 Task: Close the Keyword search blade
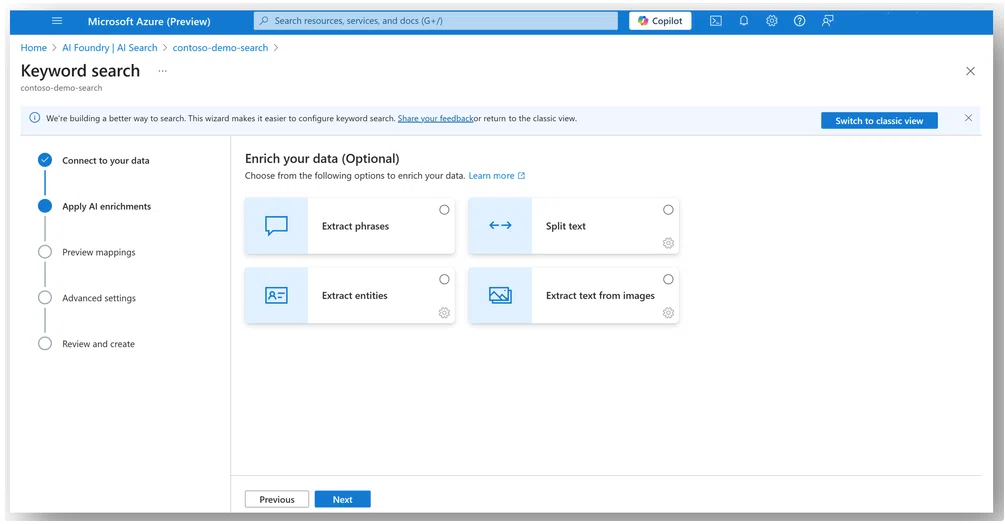[x=970, y=71]
